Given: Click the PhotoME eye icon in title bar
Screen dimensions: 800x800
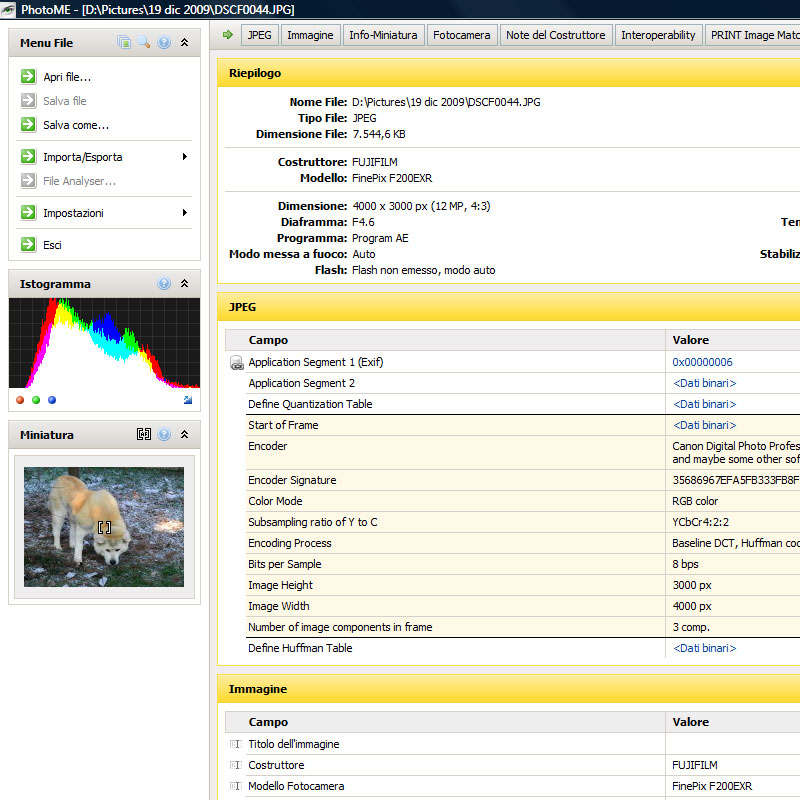Looking at the screenshot, I should click(8, 9).
